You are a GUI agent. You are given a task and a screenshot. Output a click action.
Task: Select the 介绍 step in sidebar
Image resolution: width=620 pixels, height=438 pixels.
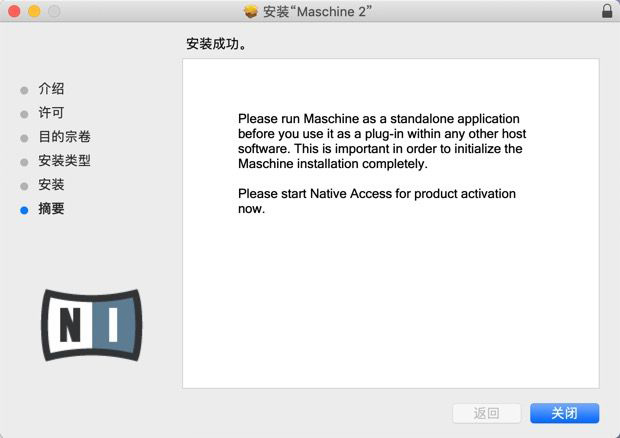[x=51, y=89]
